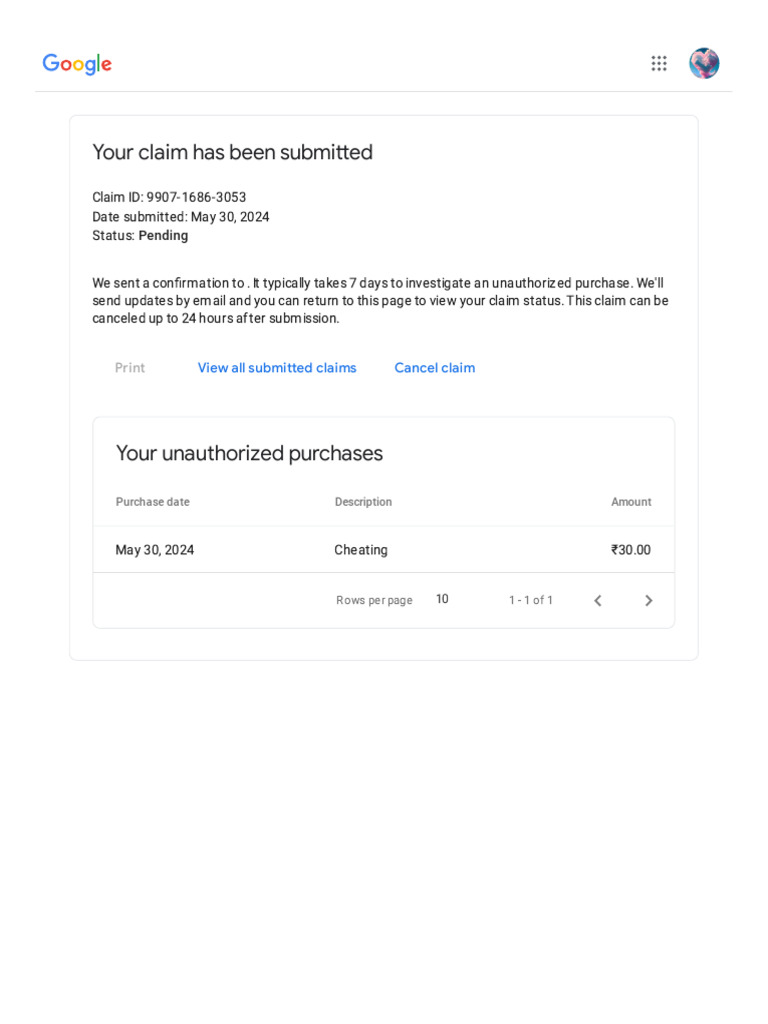Click the Google logo
Screen dimensions: 768x1024
[x=77, y=64]
